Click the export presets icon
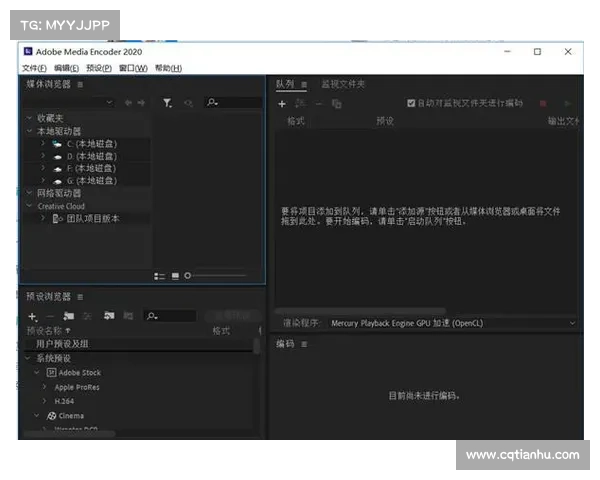The image size is (600, 480). pos(128,316)
